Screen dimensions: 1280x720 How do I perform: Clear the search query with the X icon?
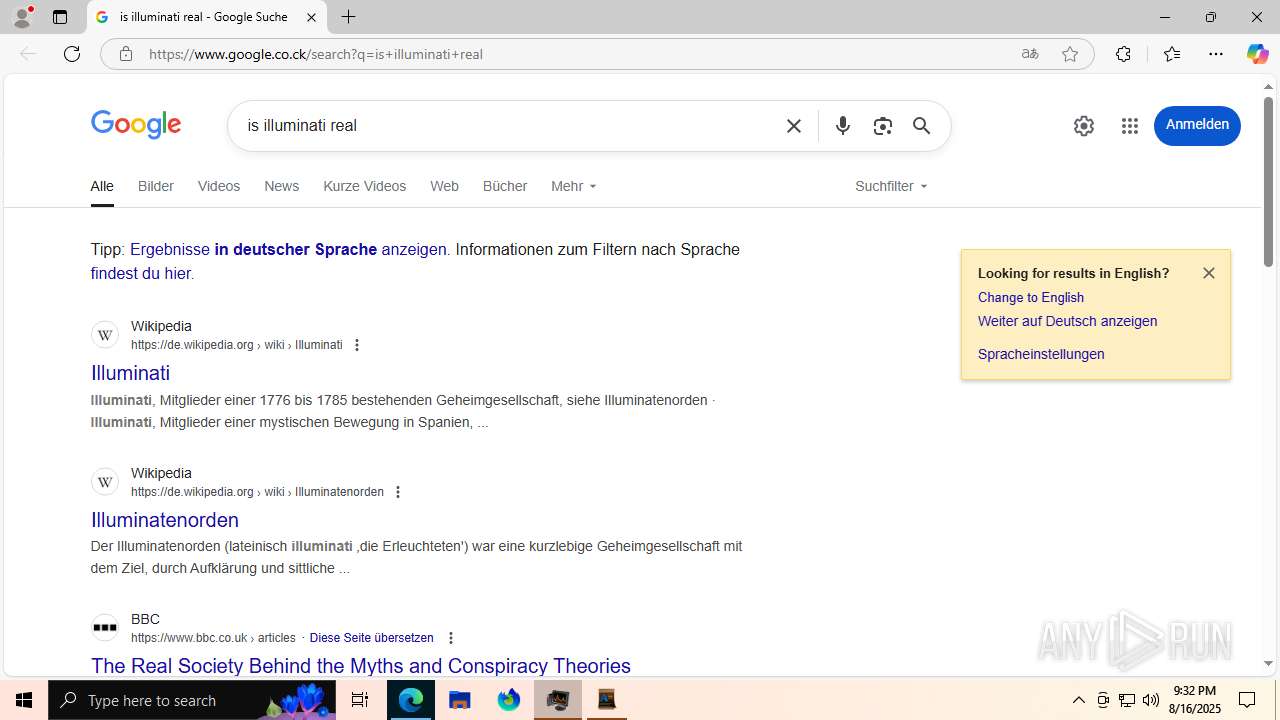point(794,126)
